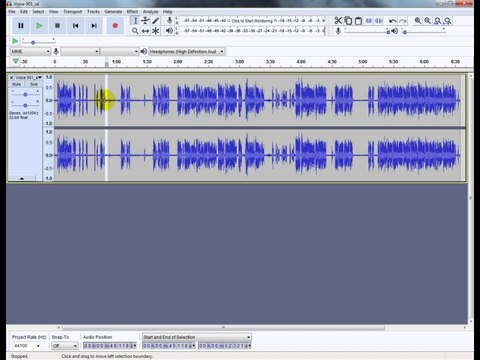Select the Zoom (magnifier) tool
Viewport: 480px width, 360px height.
click(x=135, y=31)
